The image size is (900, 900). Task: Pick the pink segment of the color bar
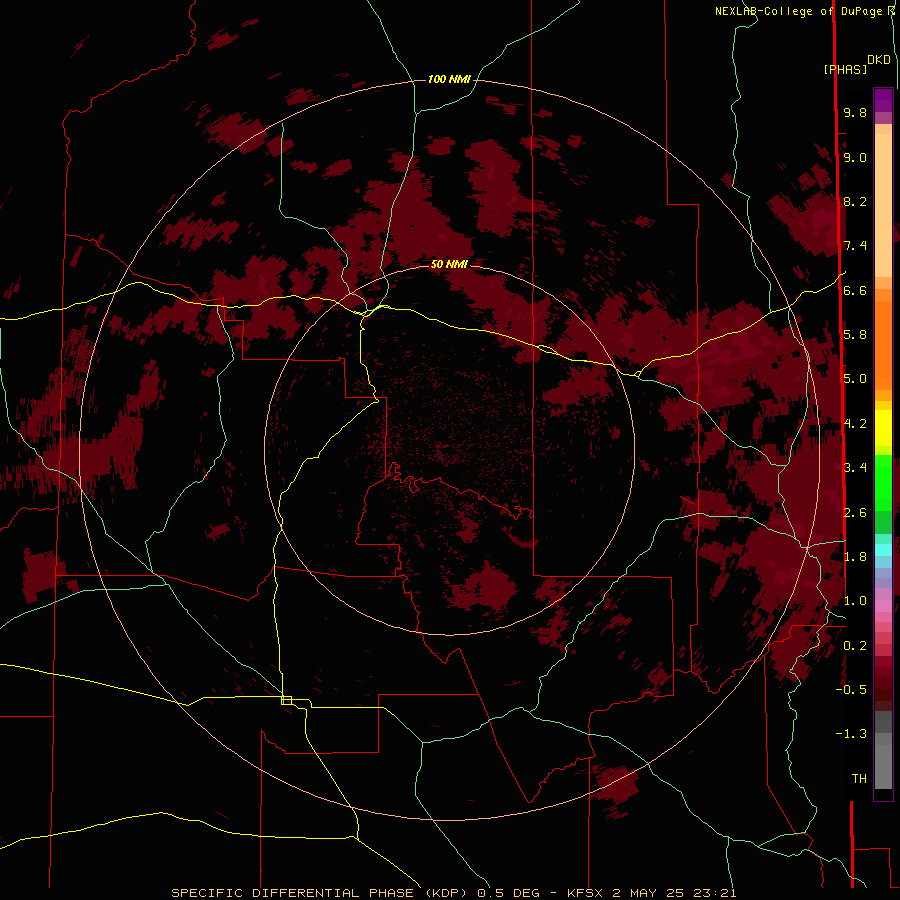tap(883, 606)
